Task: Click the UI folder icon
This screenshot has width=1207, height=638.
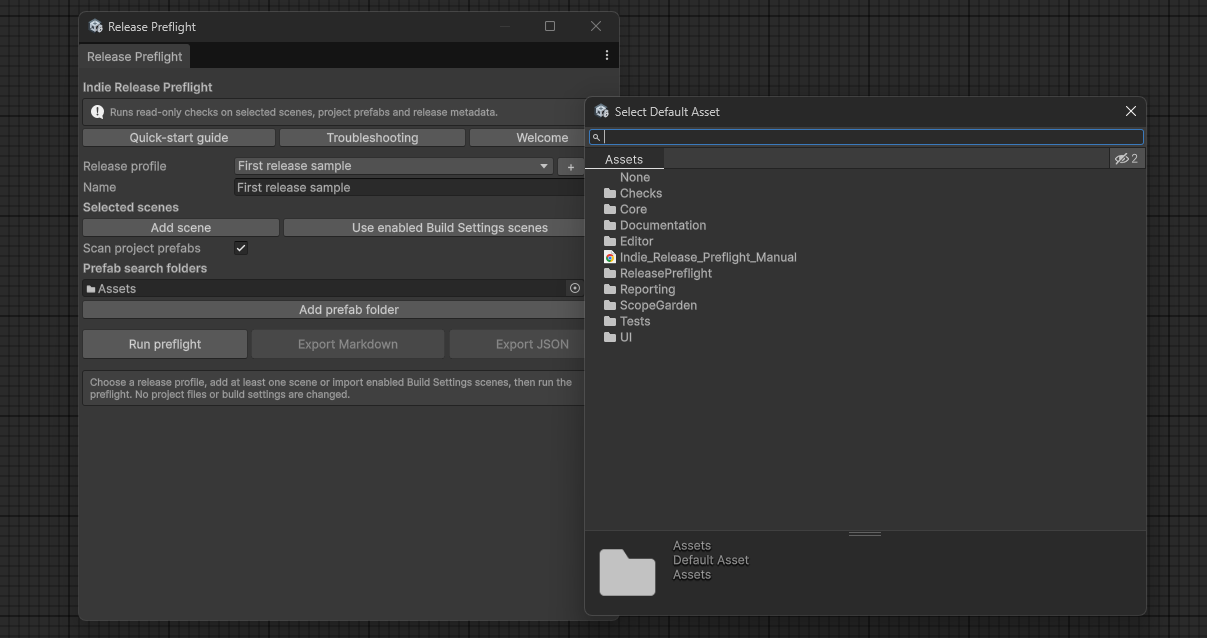Action: tap(610, 338)
